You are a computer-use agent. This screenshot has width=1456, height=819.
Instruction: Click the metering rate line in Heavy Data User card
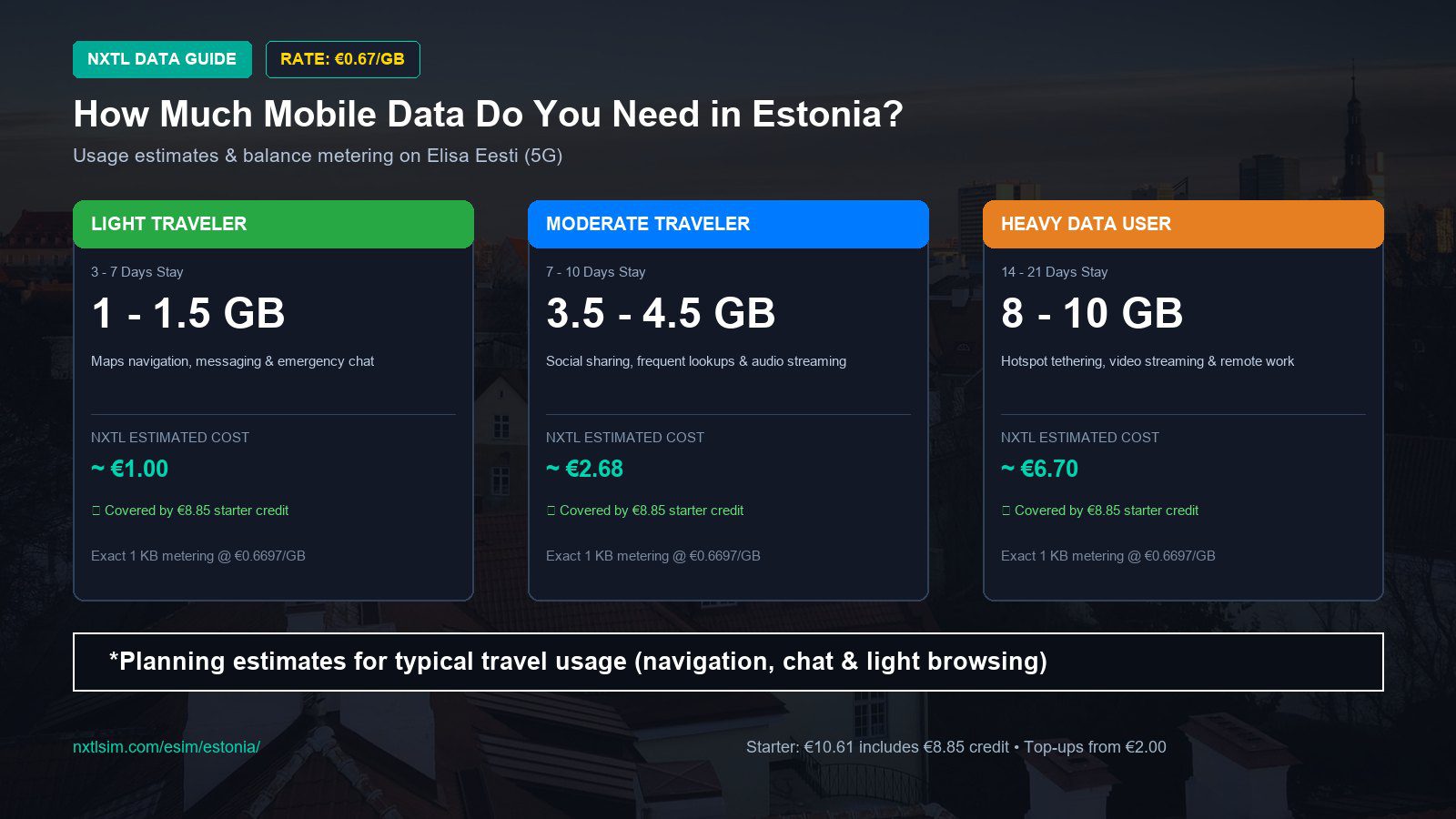pyautogui.click(x=1108, y=556)
